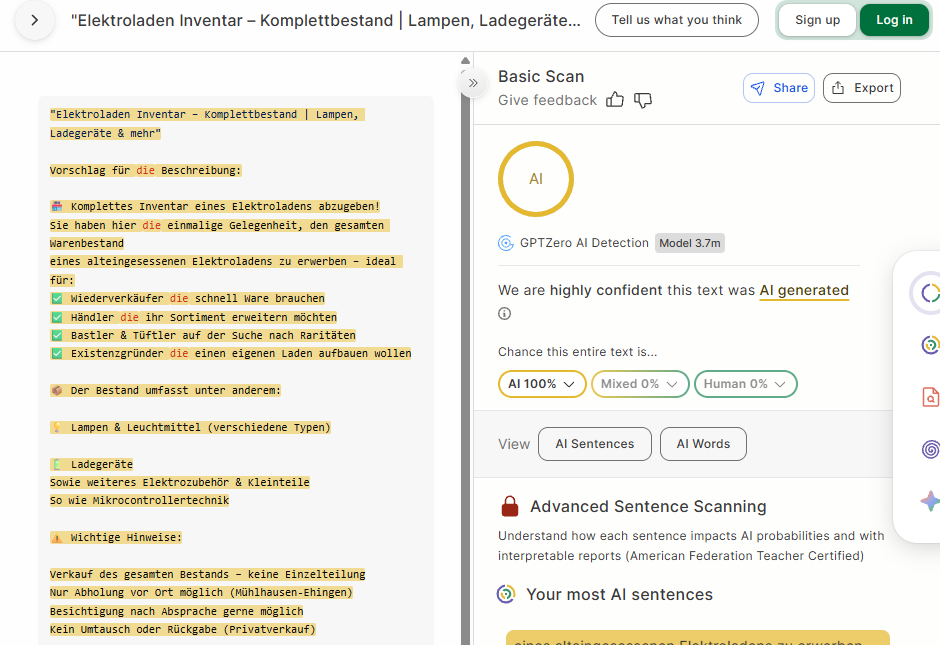Image resolution: width=940 pixels, height=645 pixels.
Task: Select the highlighted ring icon atop side toolbar
Action: pyautogui.click(x=930, y=293)
